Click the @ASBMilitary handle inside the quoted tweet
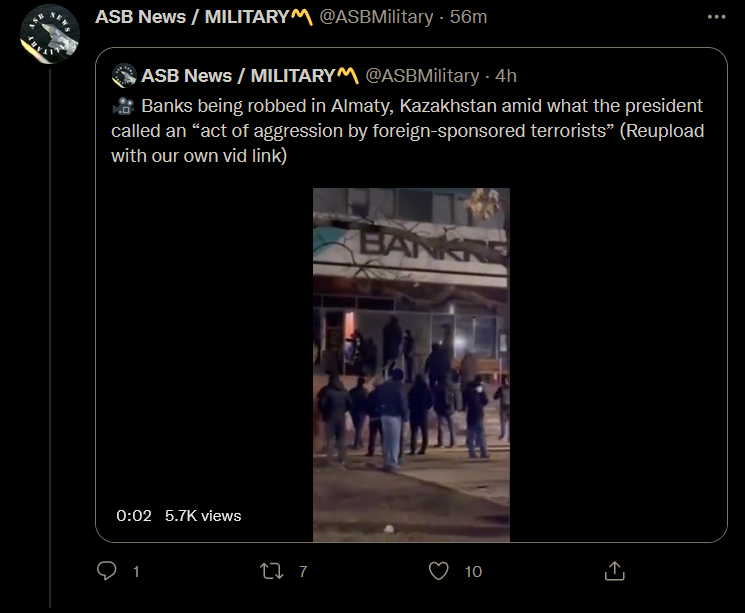The width and height of the screenshot is (745, 613). pyautogui.click(x=421, y=76)
